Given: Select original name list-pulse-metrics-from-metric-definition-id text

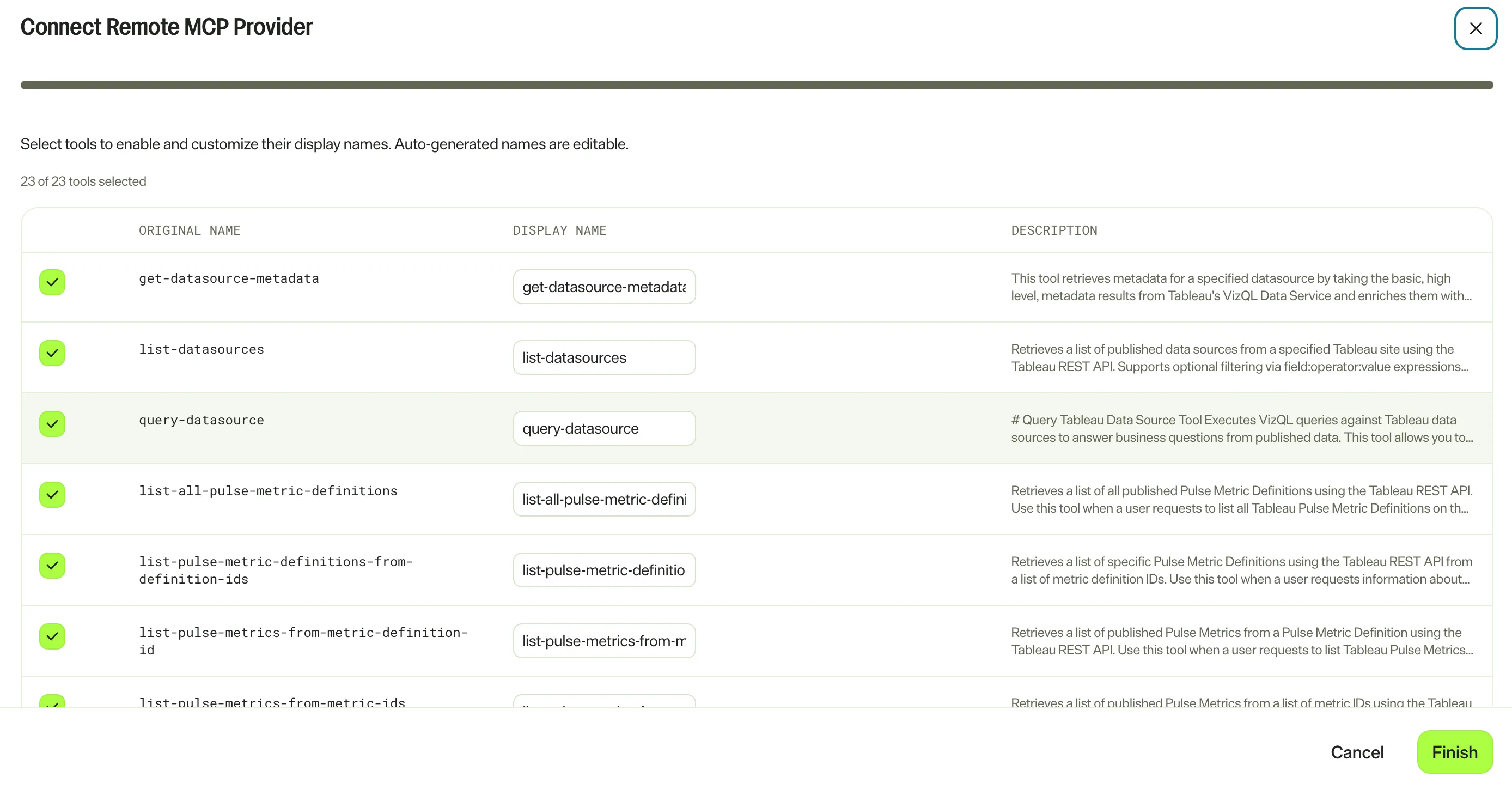Looking at the screenshot, I should point(303,642).
